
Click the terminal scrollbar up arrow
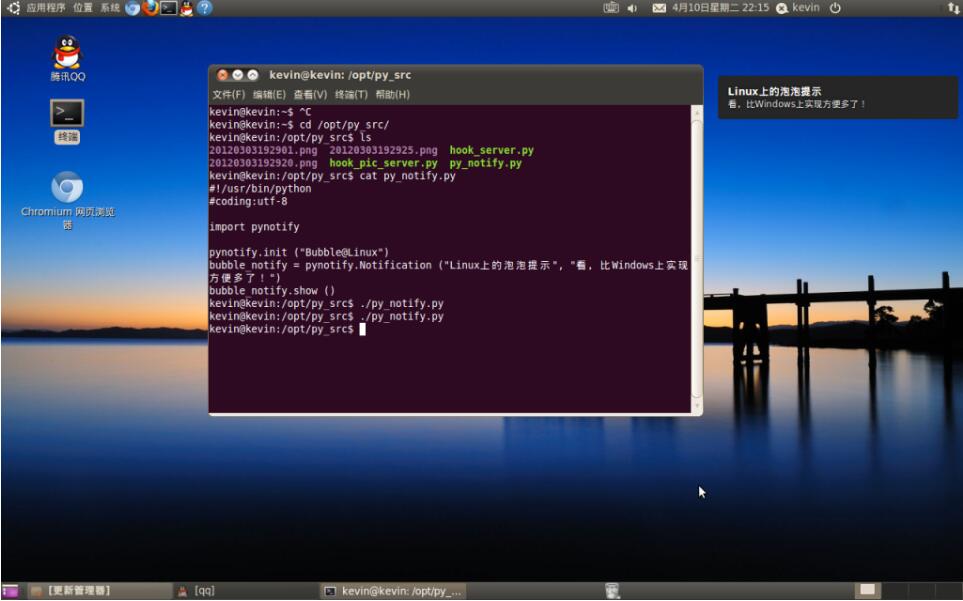697,111
